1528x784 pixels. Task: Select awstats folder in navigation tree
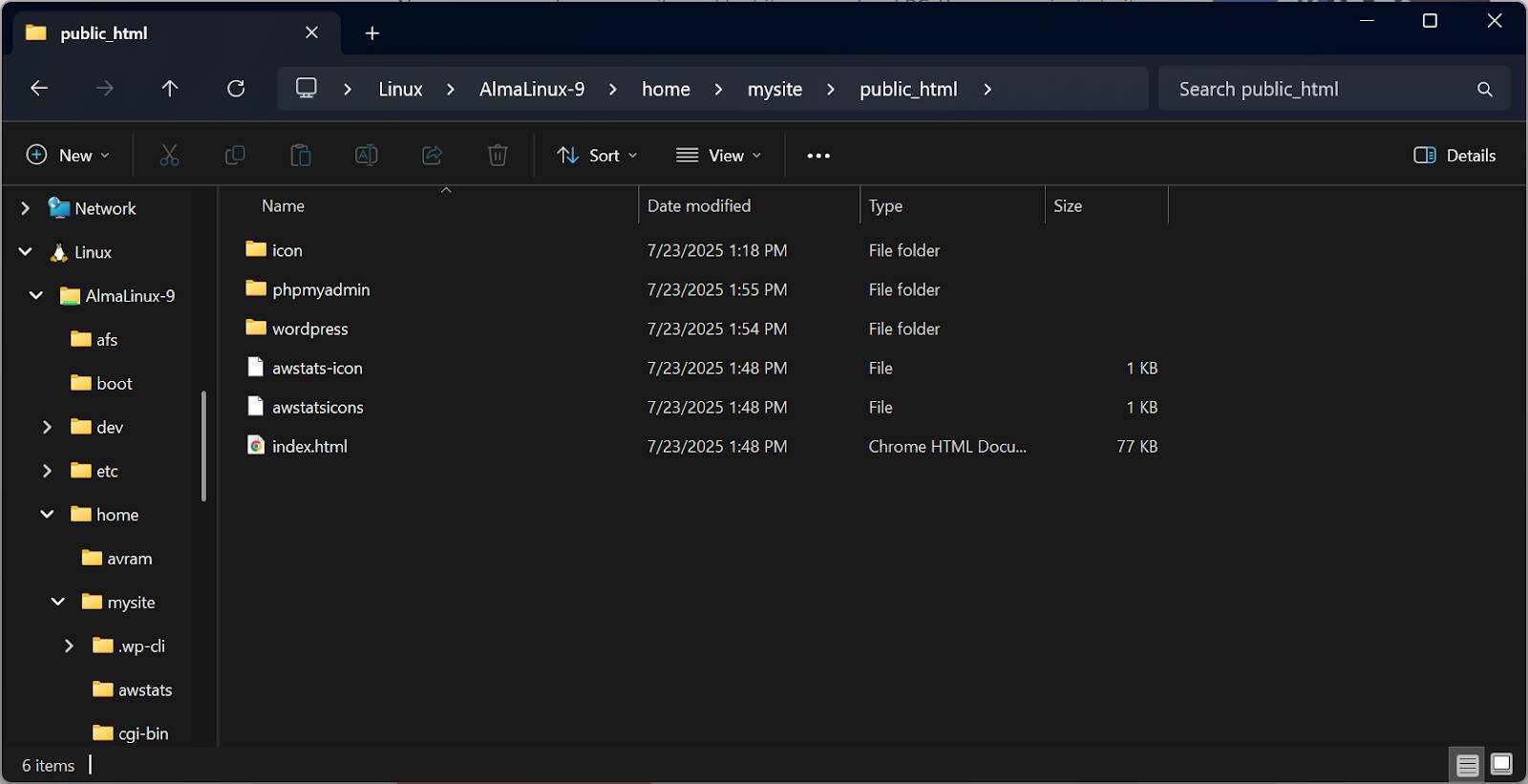click(133, 689)
